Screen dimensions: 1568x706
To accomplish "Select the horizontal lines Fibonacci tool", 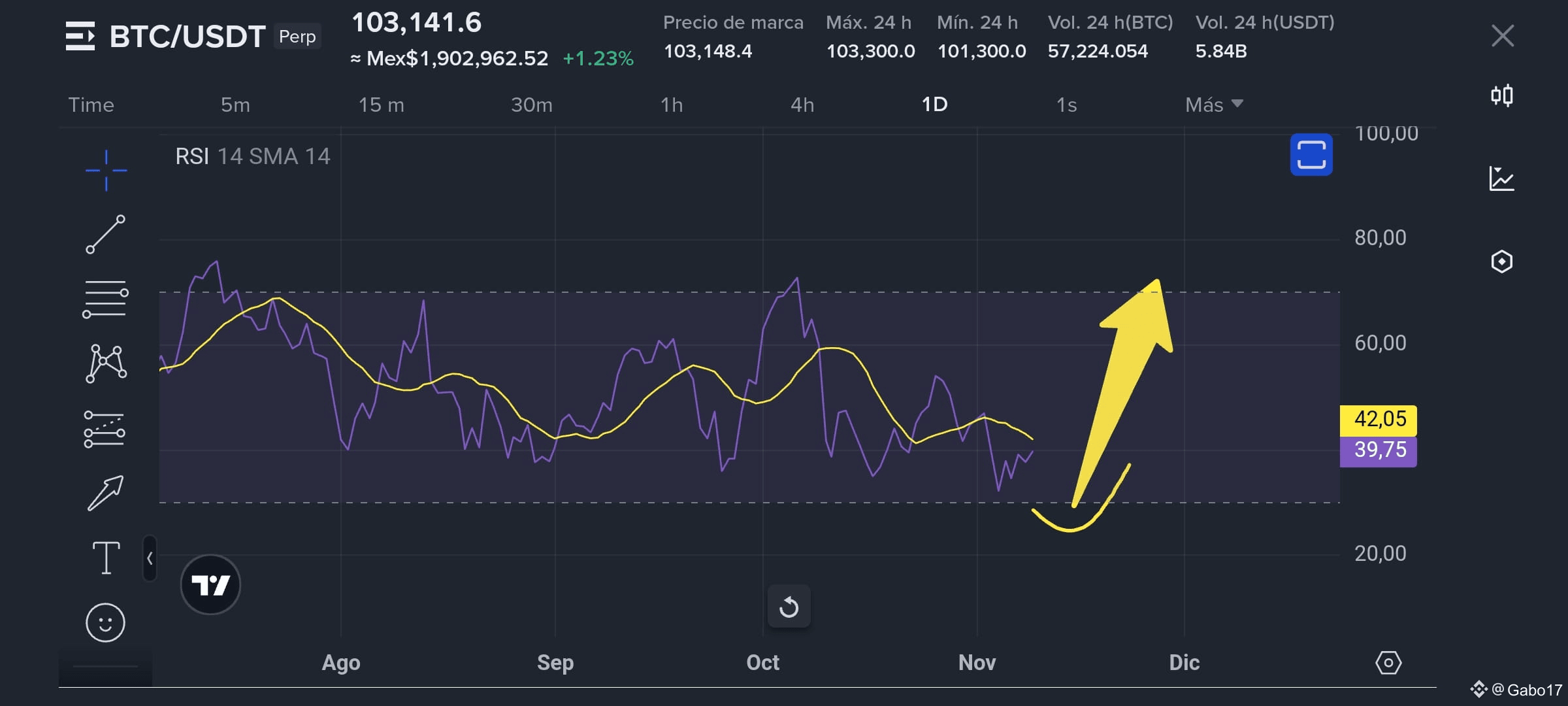I will 105,299.
